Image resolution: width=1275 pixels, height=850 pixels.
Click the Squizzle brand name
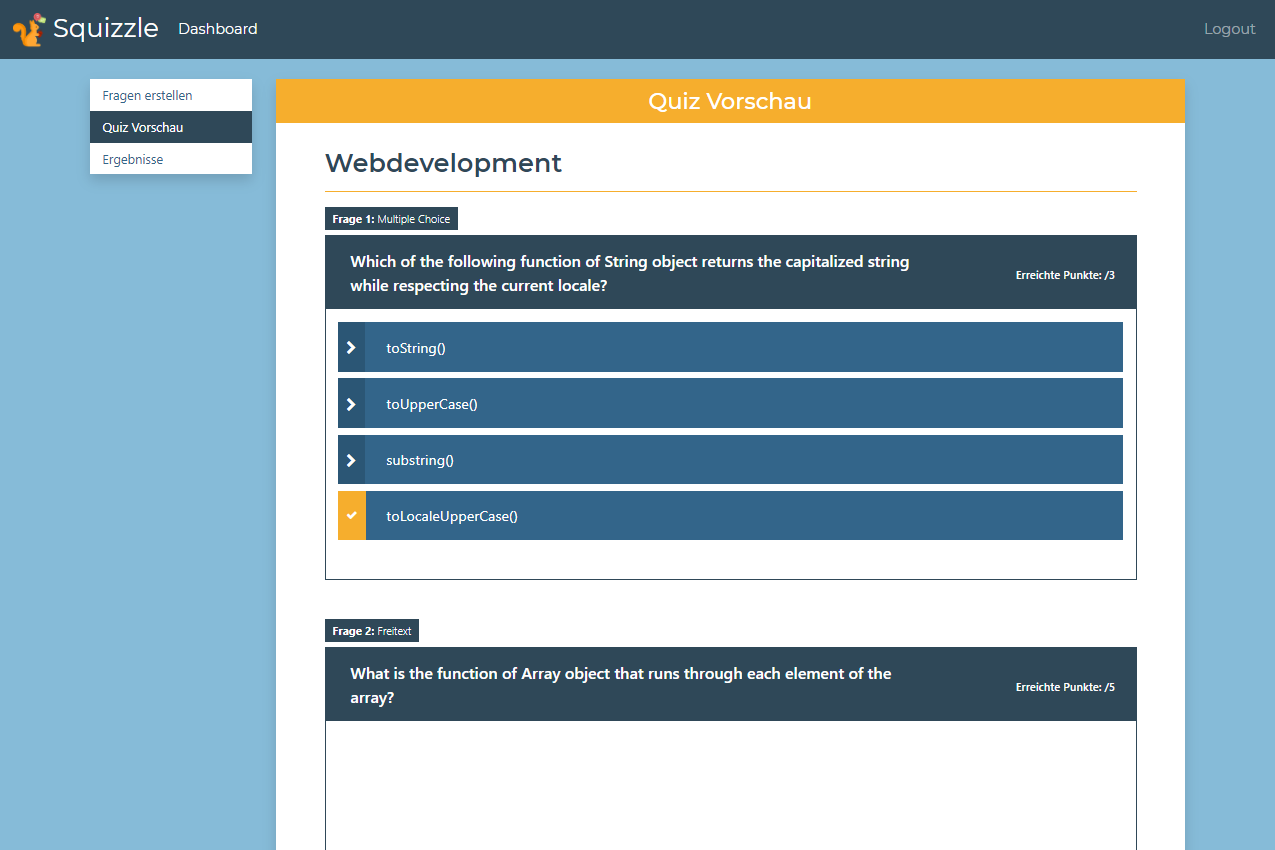tap(105, 28)
